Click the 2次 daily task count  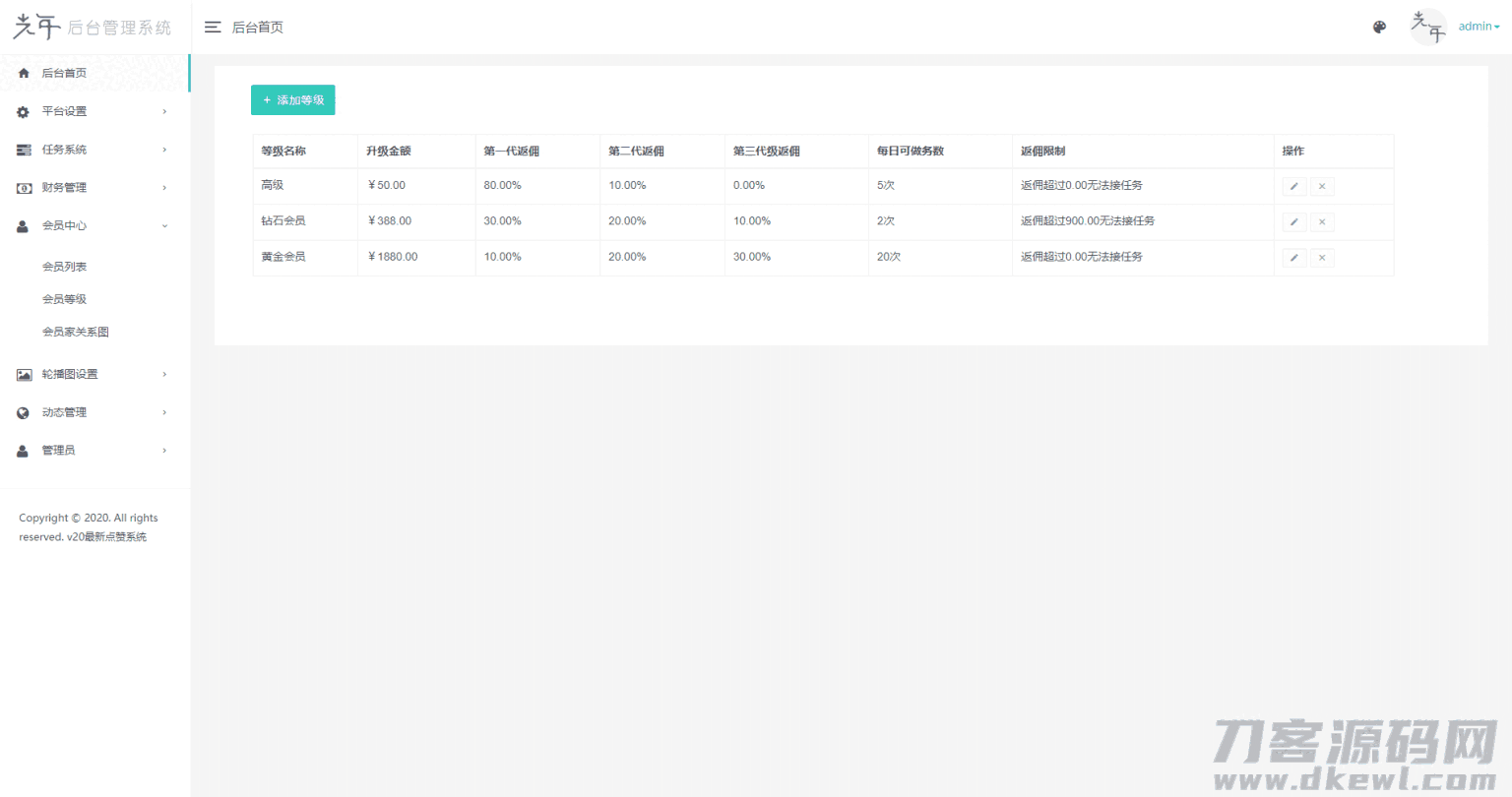(x=886, y=221)
